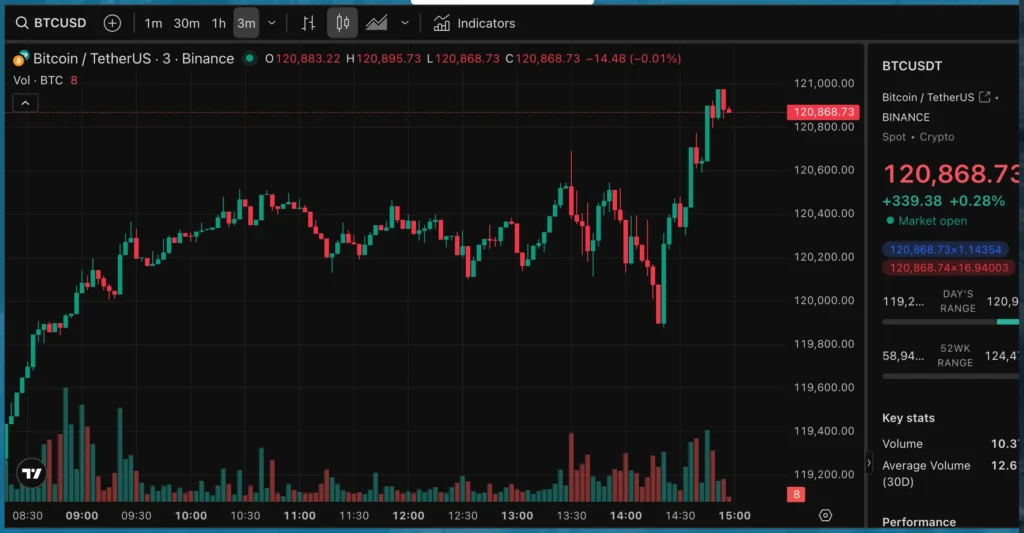Switch to area chart style
Image resolution: width=1024 pixels, height=533 pixels.
[377, 22]
